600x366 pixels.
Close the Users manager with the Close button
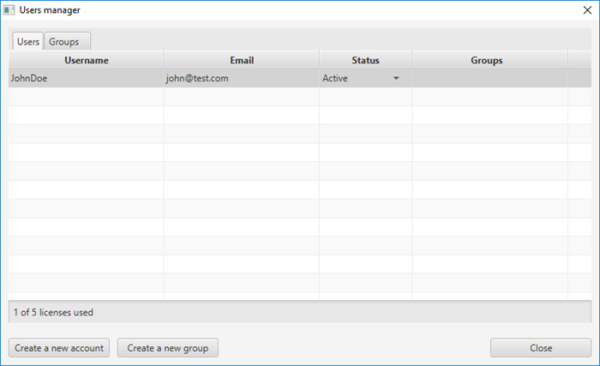[541, 348]
